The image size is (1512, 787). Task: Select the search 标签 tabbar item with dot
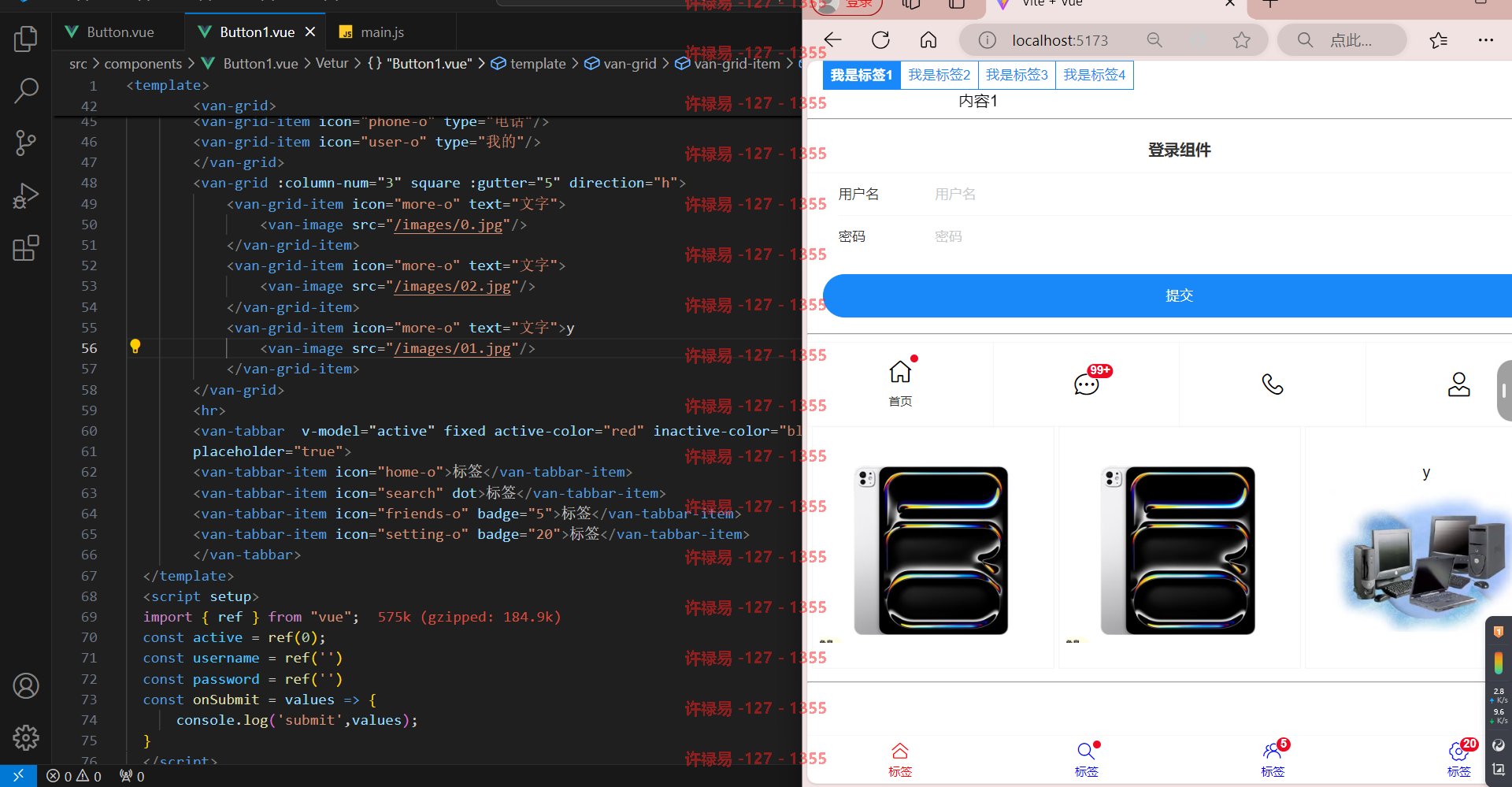[1087, 759]
